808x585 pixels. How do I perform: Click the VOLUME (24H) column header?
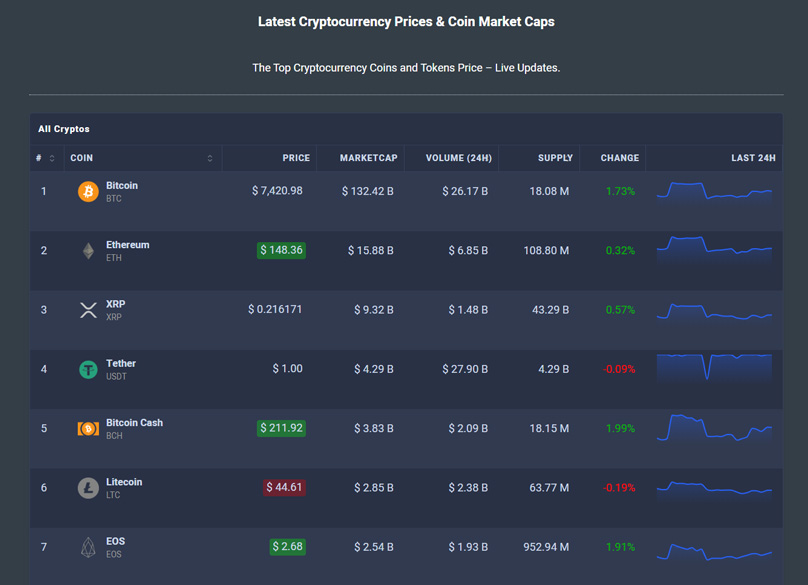[x=459, y=158]
